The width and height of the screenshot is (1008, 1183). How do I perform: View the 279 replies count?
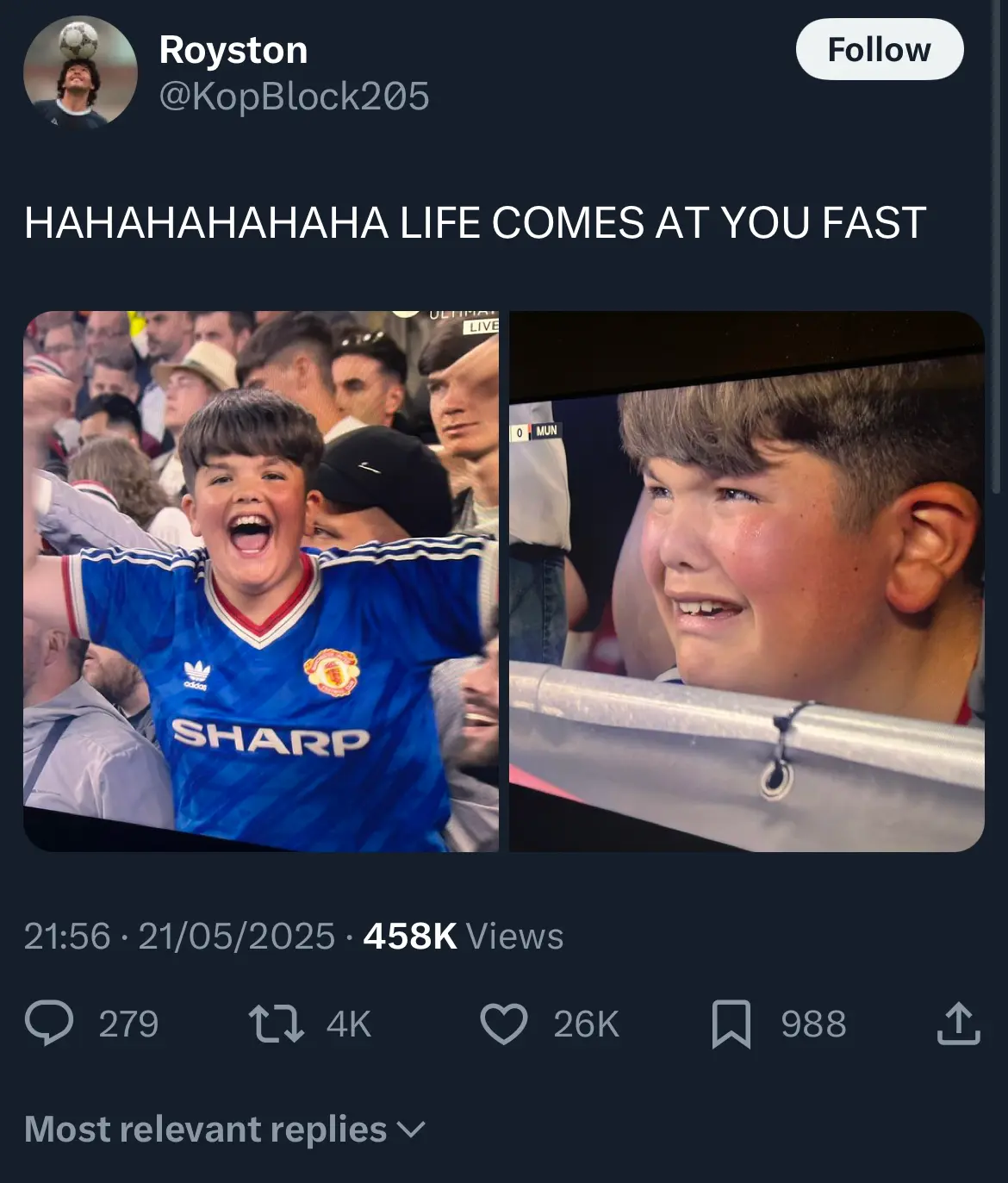(x=128, y=1024)
